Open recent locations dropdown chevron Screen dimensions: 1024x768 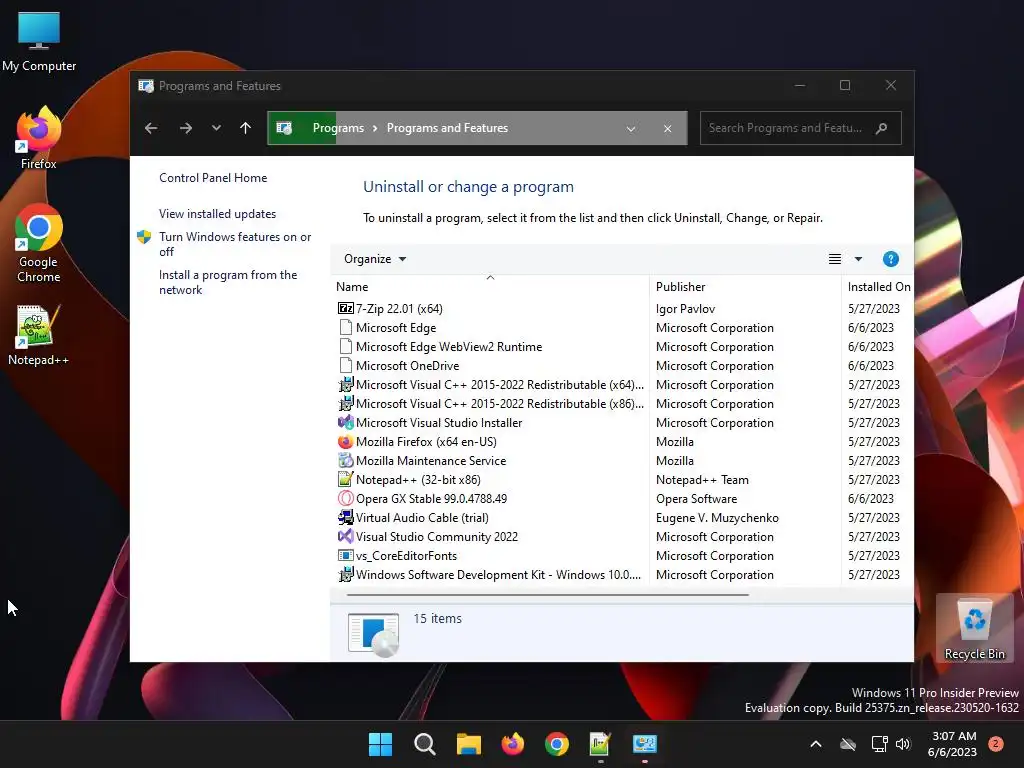pos(216,128)
